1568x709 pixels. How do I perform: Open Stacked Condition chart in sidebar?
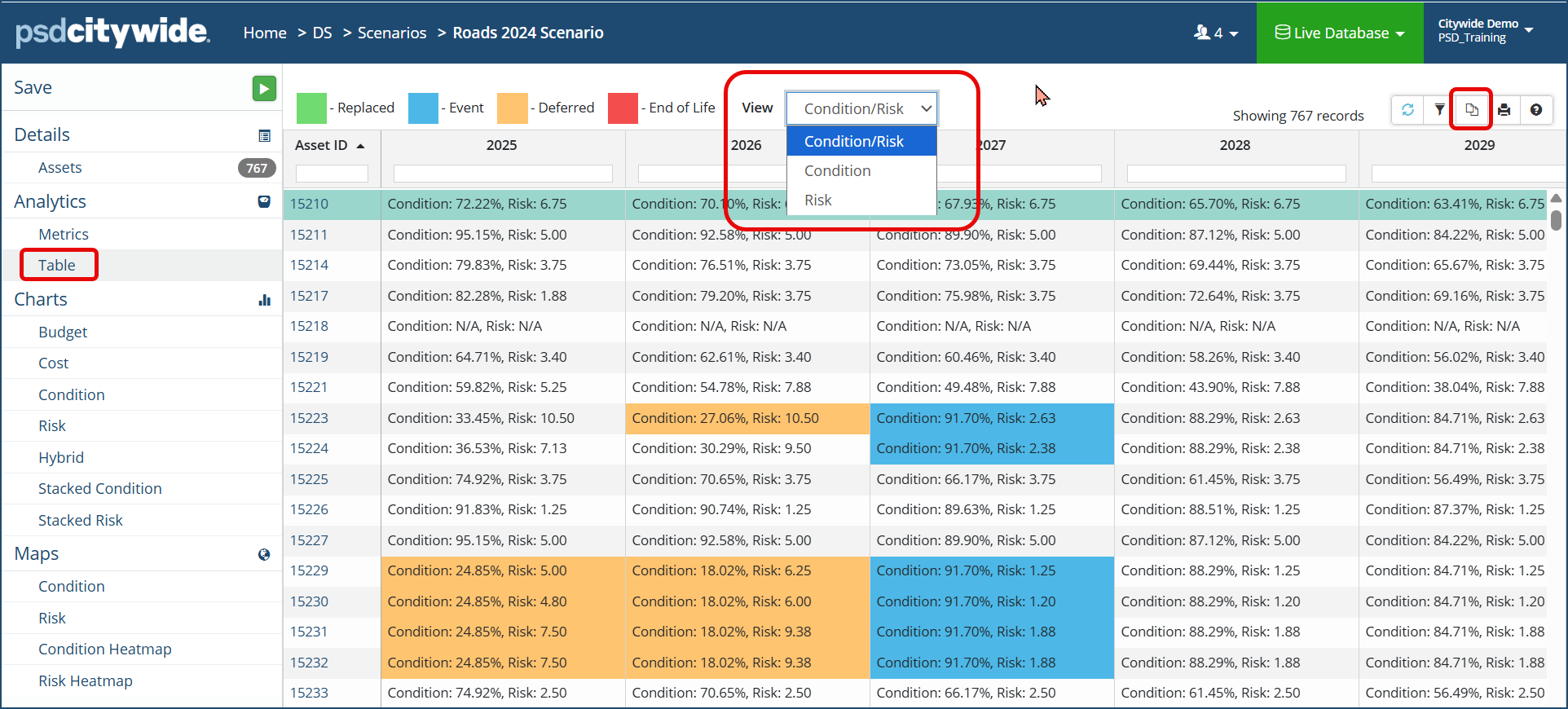(99, 489)
